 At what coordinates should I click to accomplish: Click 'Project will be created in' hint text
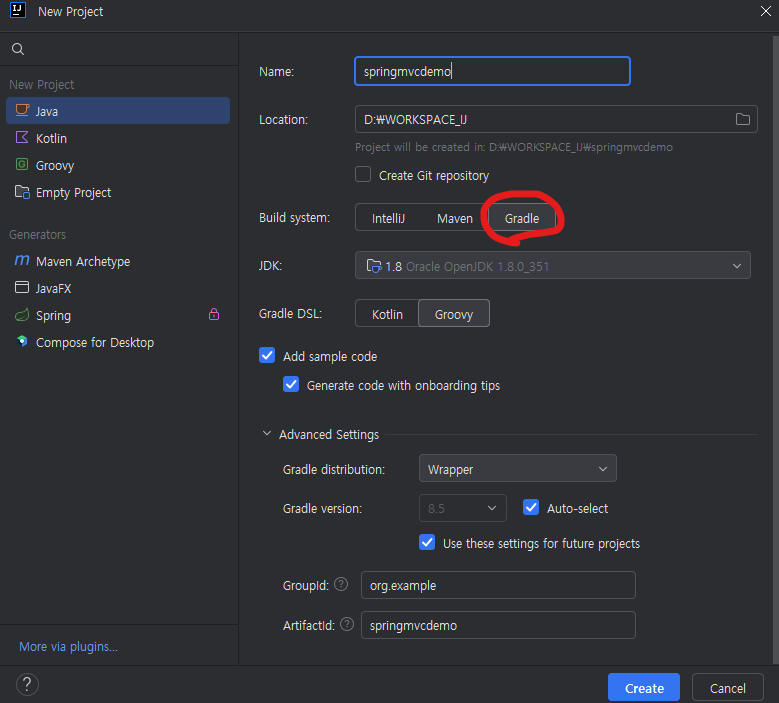(x=514, y=147)
